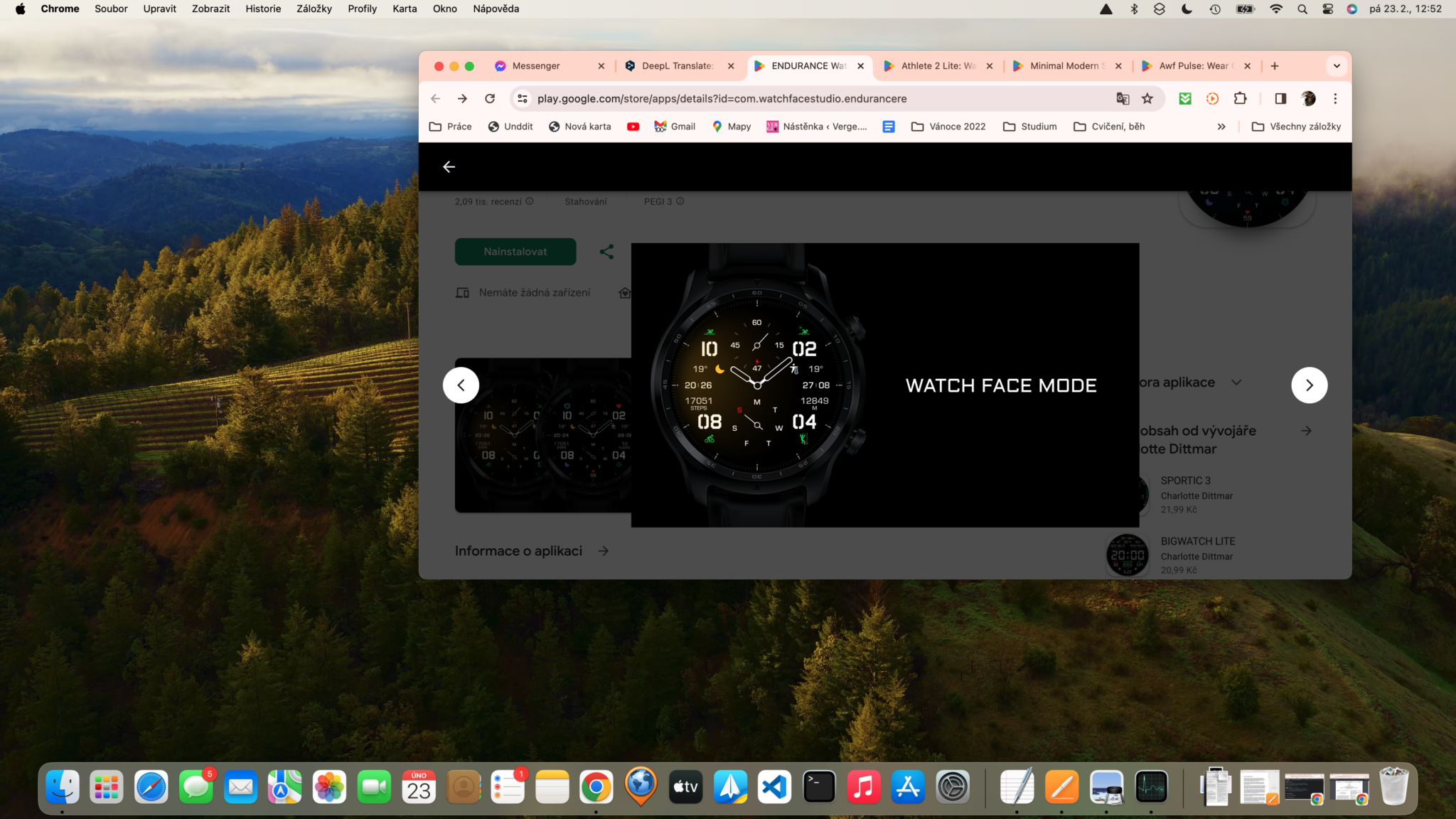
Task: Click the address bar URL
Action: point(722,99)
